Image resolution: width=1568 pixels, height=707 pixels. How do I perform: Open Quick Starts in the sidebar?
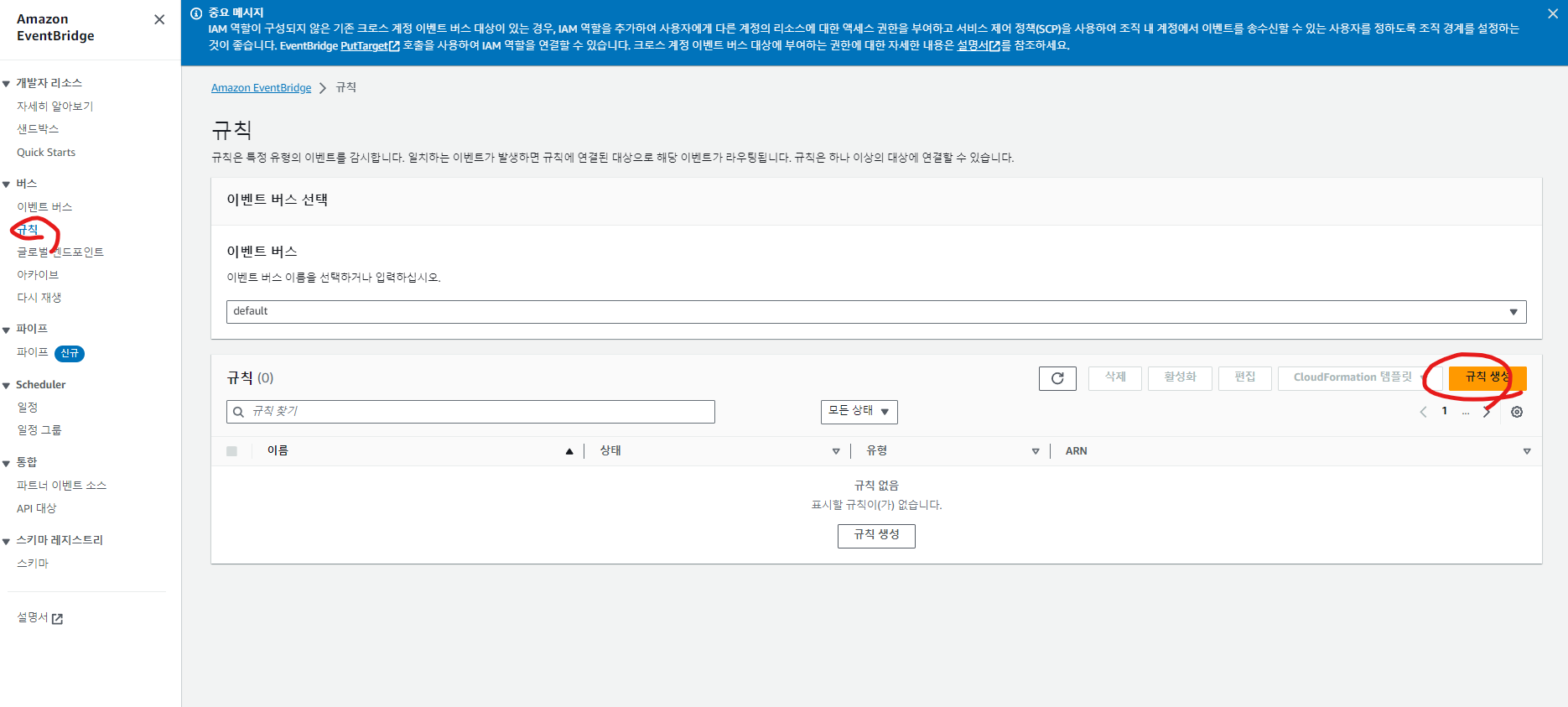46,153
